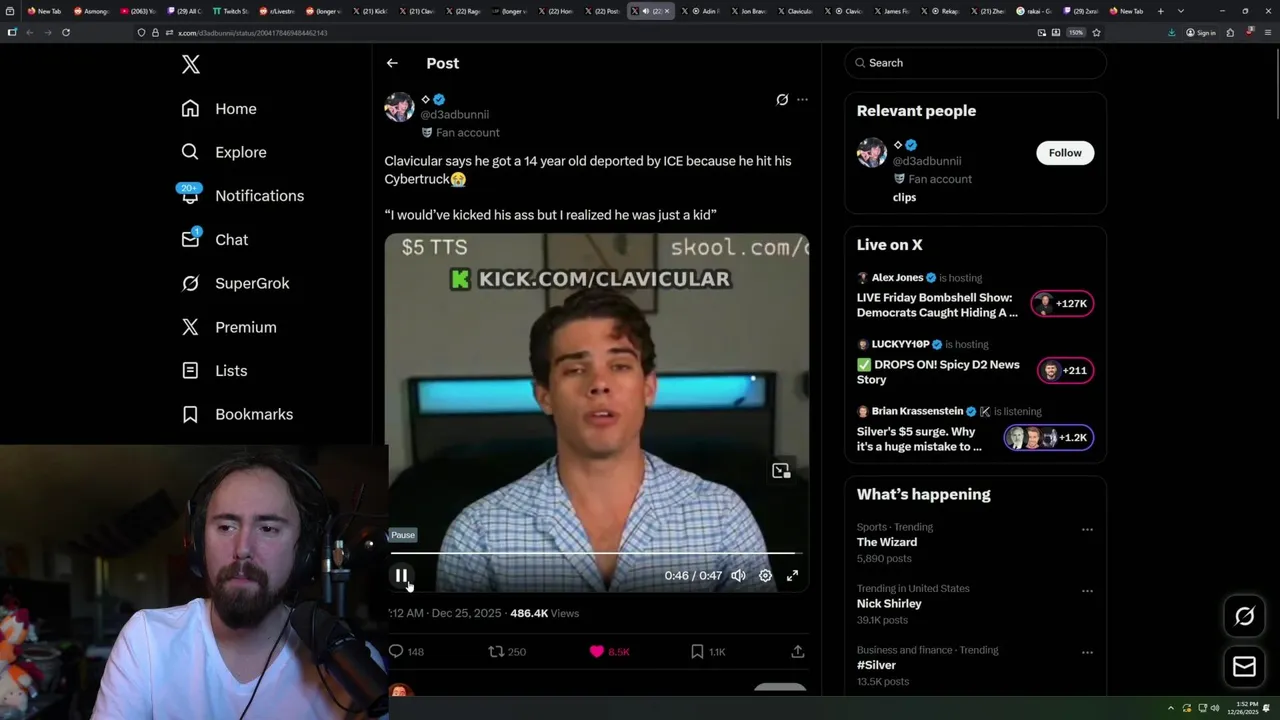
Task: Open video playback settings gear
Action: coord(765,576)
